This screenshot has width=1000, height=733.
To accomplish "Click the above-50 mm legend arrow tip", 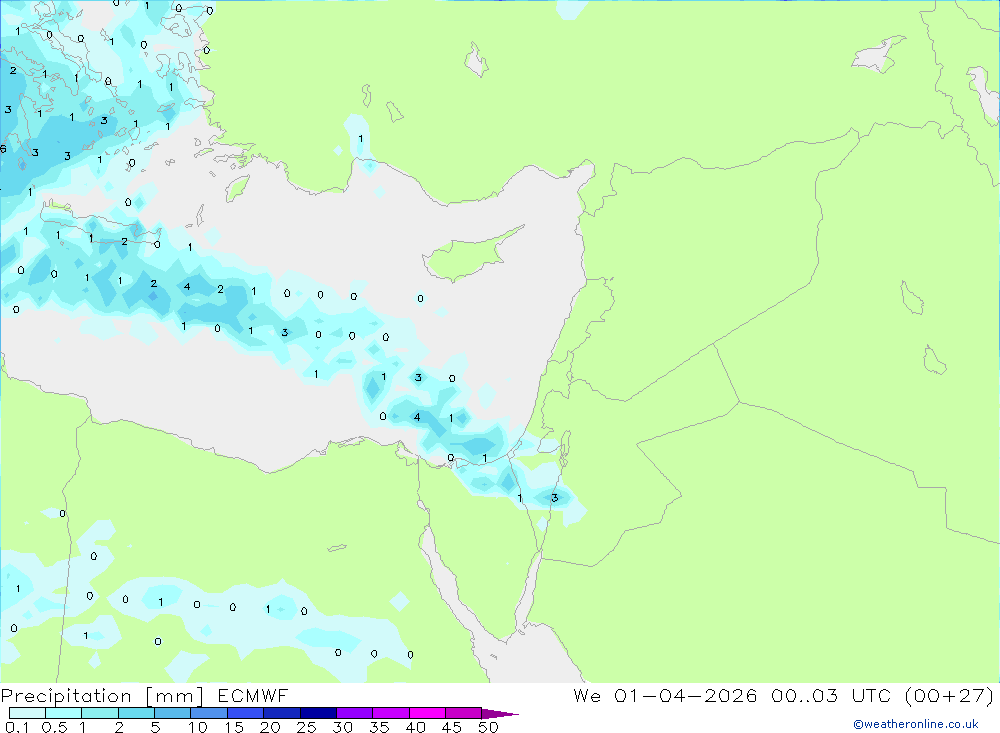I will click(499, 714).
